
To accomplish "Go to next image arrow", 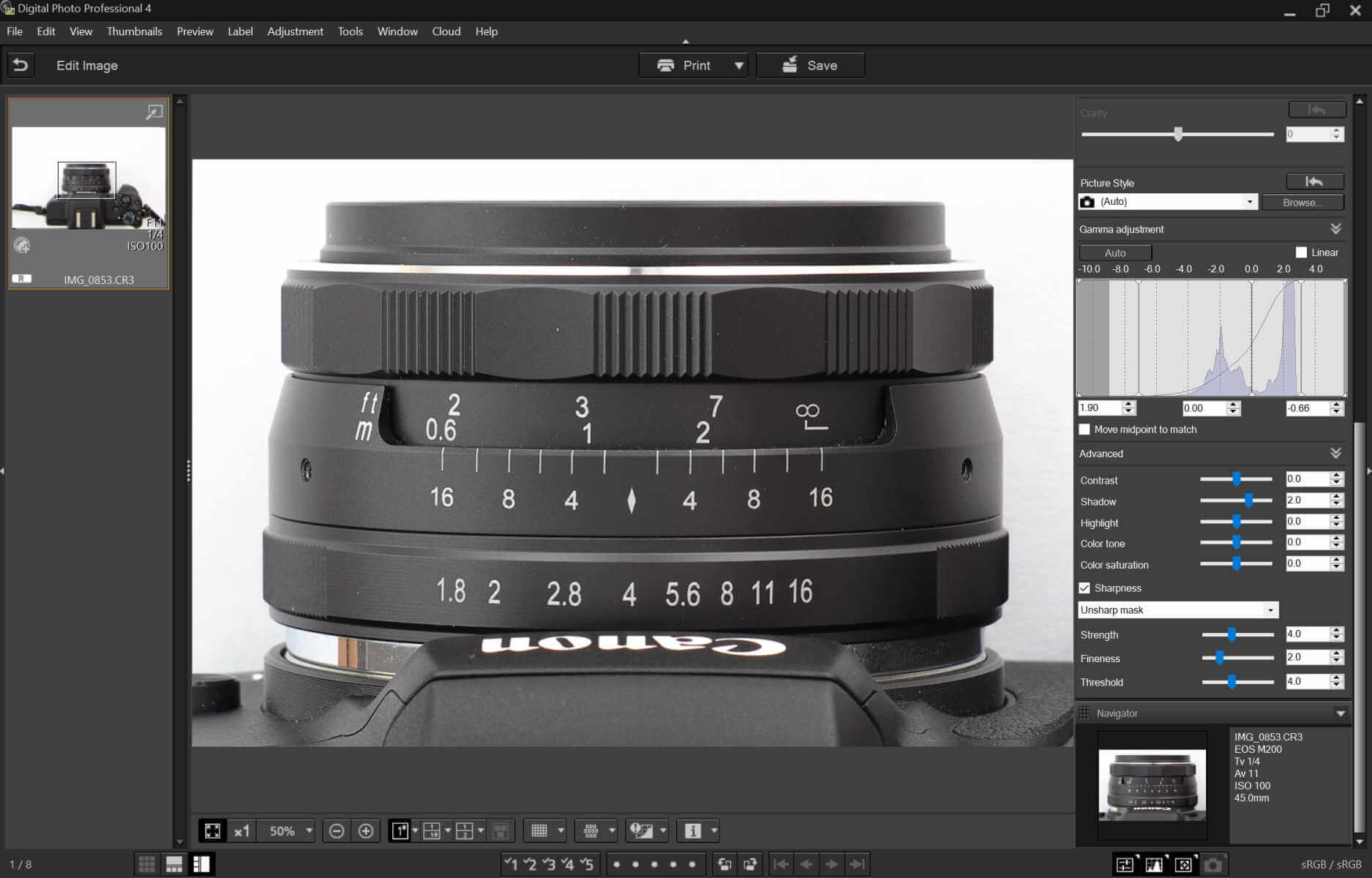I will [x=832, y=864].
